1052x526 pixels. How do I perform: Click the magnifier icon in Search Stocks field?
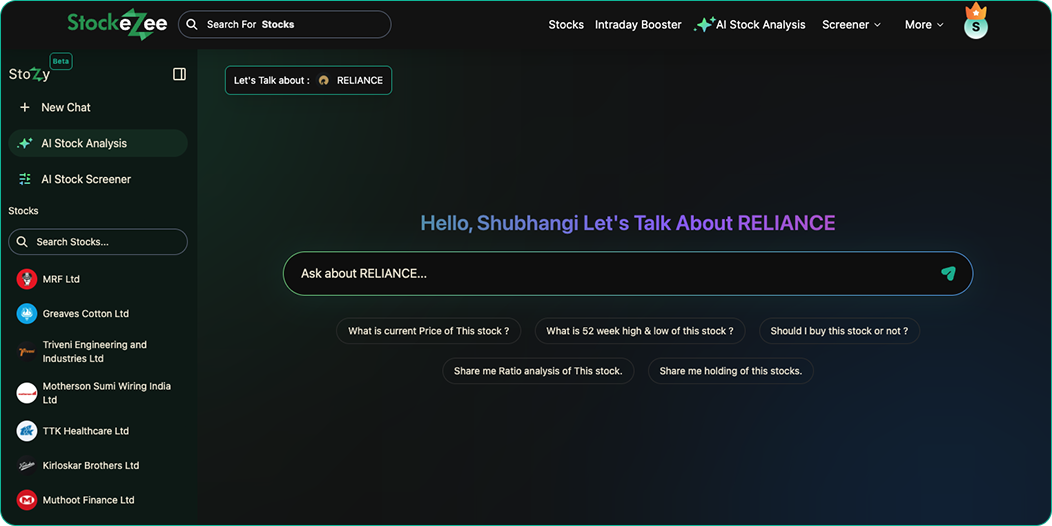pyautogui.click(x=22, y=242)
